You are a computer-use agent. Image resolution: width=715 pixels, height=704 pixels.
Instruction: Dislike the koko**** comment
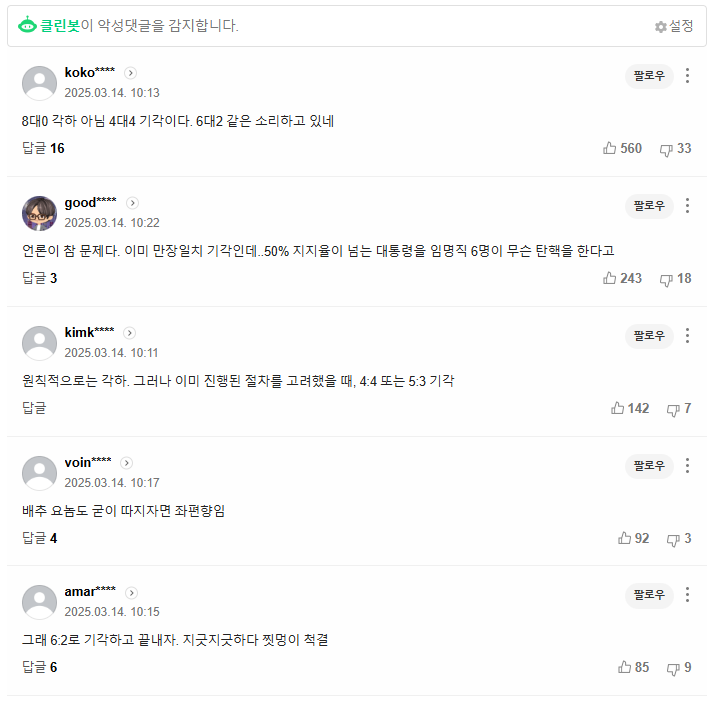tap(666, 149)
